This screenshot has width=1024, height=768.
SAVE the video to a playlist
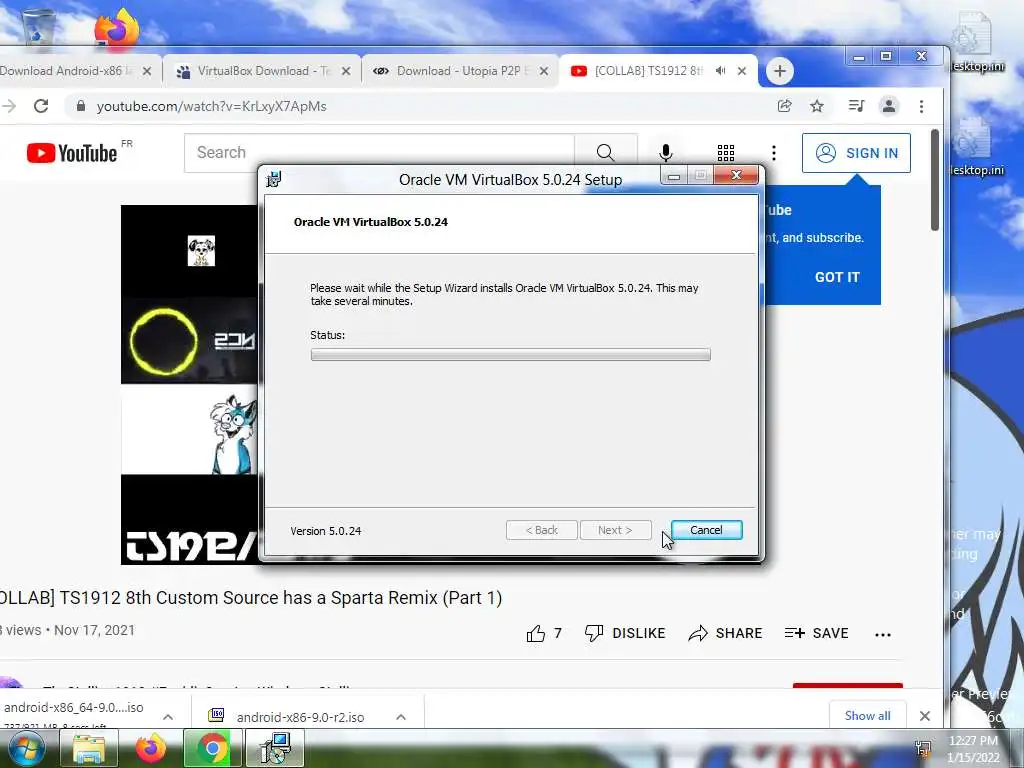coord(816,633)
